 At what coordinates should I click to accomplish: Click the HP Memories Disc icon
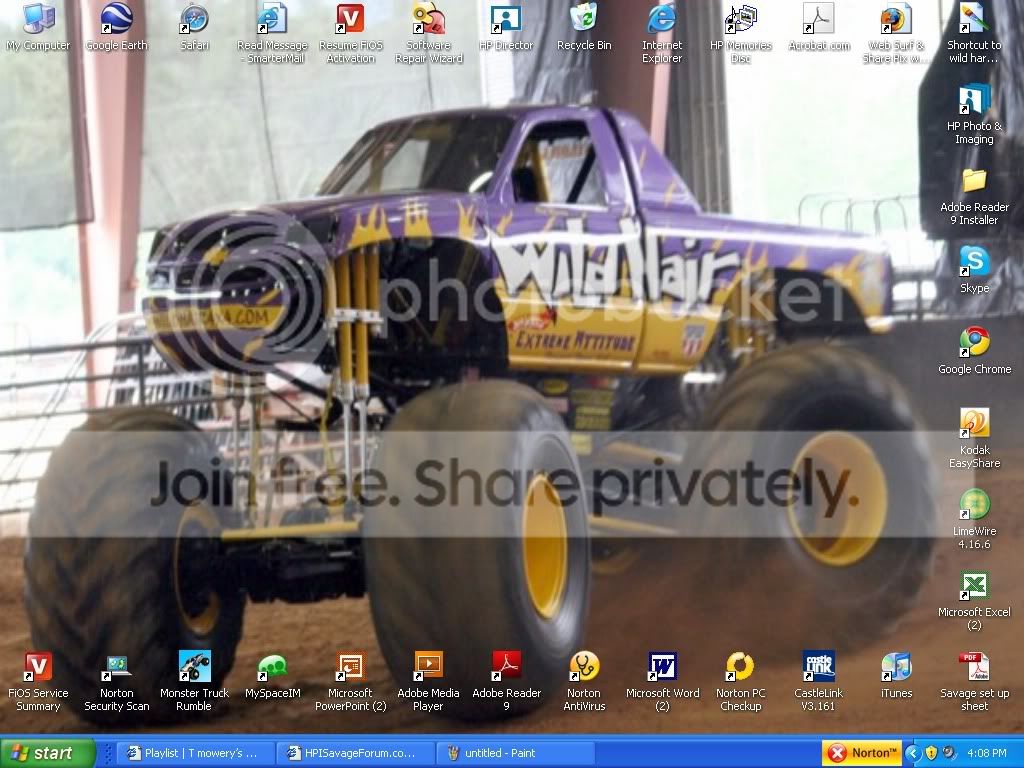(x=741, y=34)
